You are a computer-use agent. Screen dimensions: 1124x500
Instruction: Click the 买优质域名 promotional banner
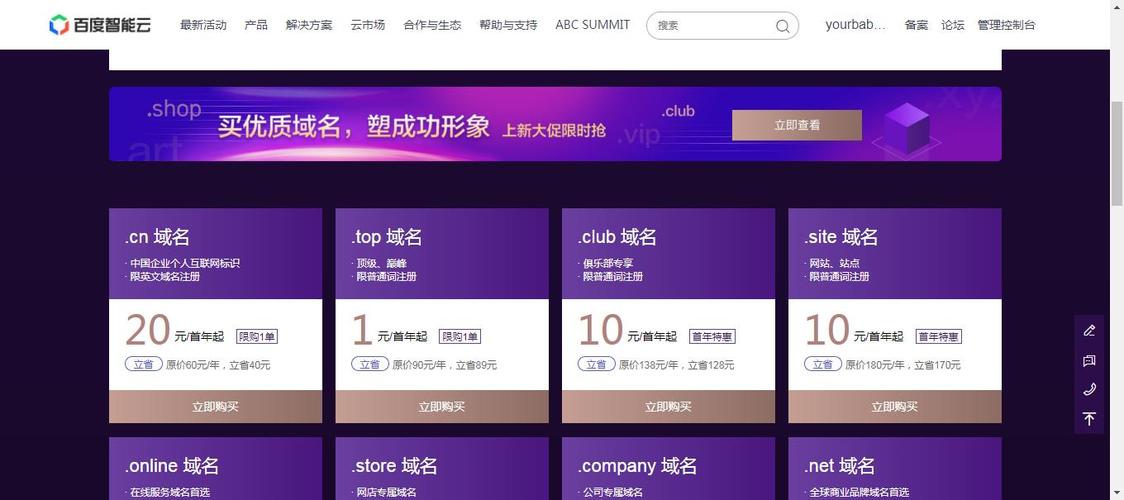click(x=555, y=124)
